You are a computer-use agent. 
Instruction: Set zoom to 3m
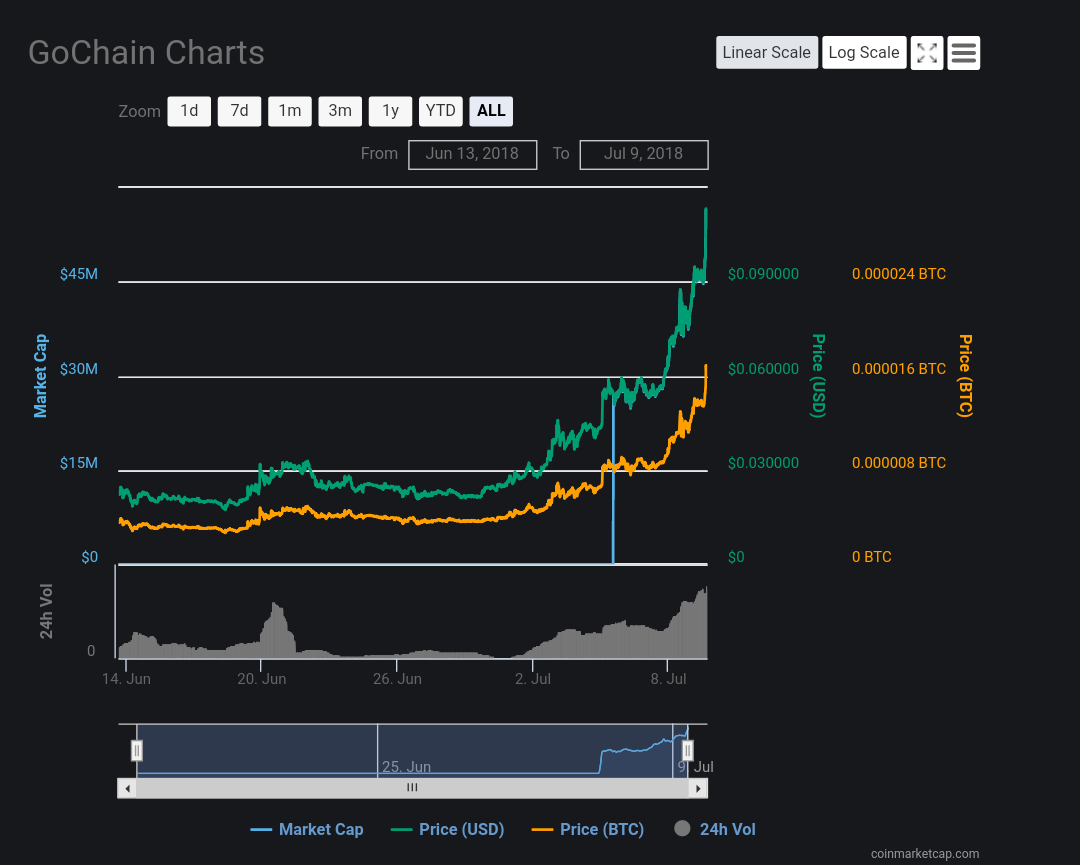(340, 111)
